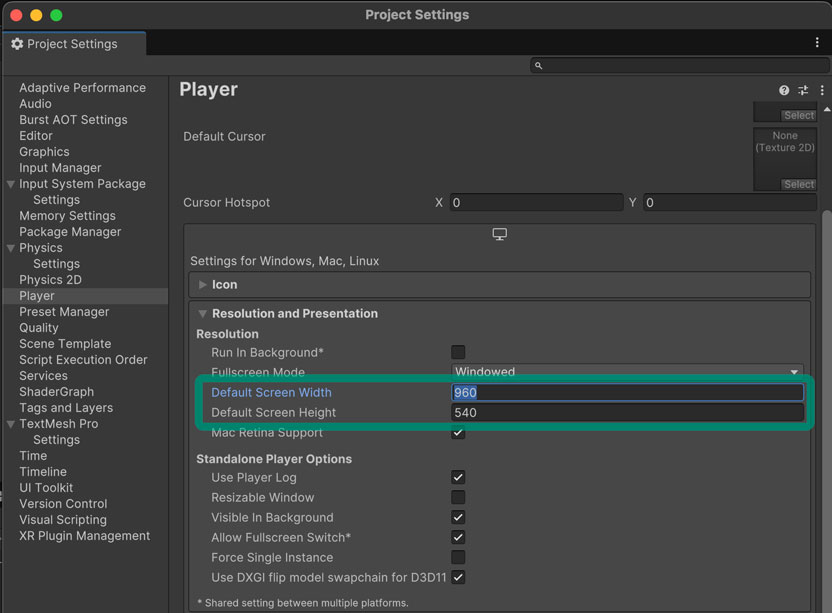Open Input Manager settings
The width and height of the screenshot is (832, 613).
click(60, 168)
